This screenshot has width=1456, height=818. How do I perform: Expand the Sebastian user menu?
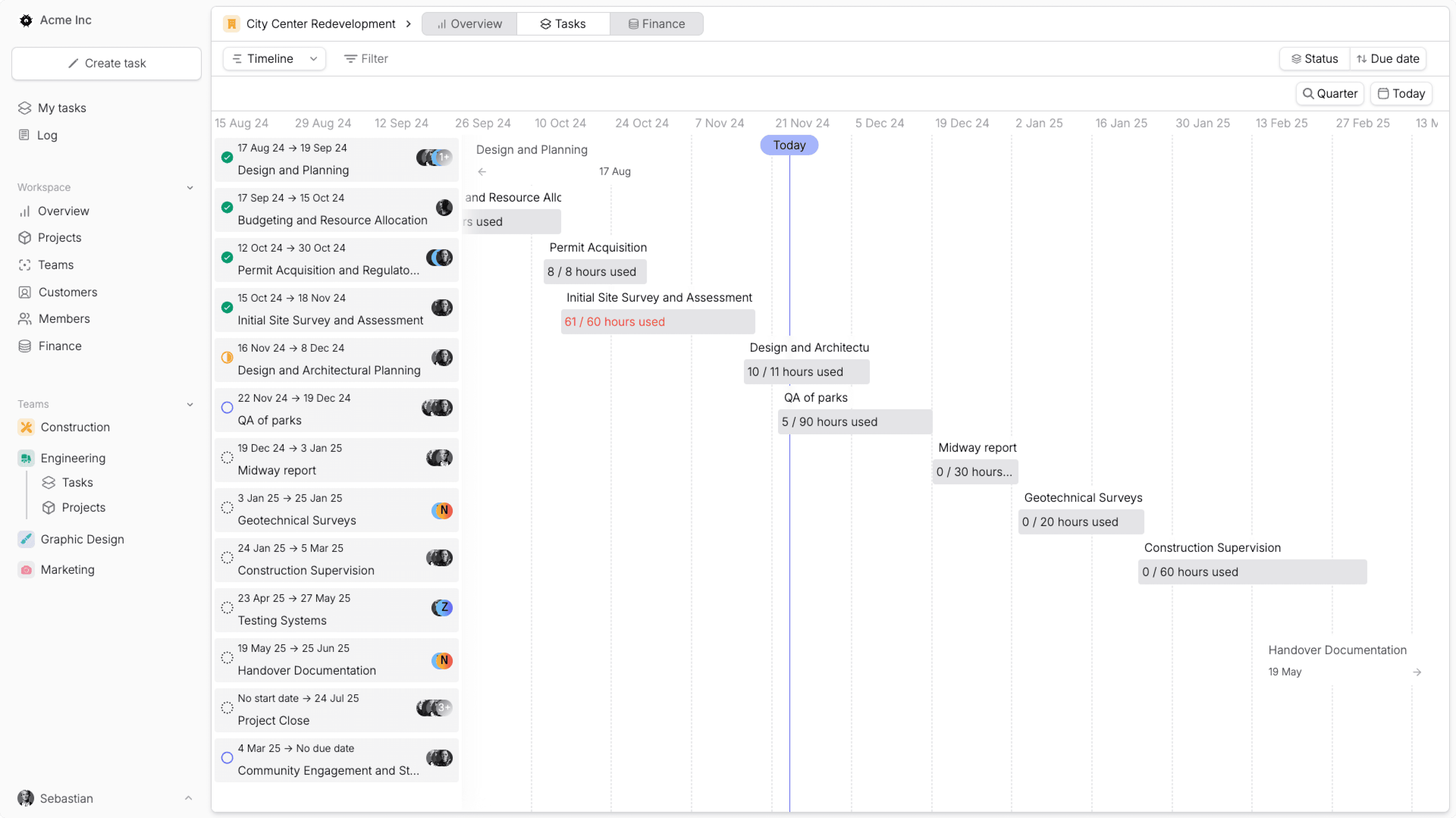189,798
